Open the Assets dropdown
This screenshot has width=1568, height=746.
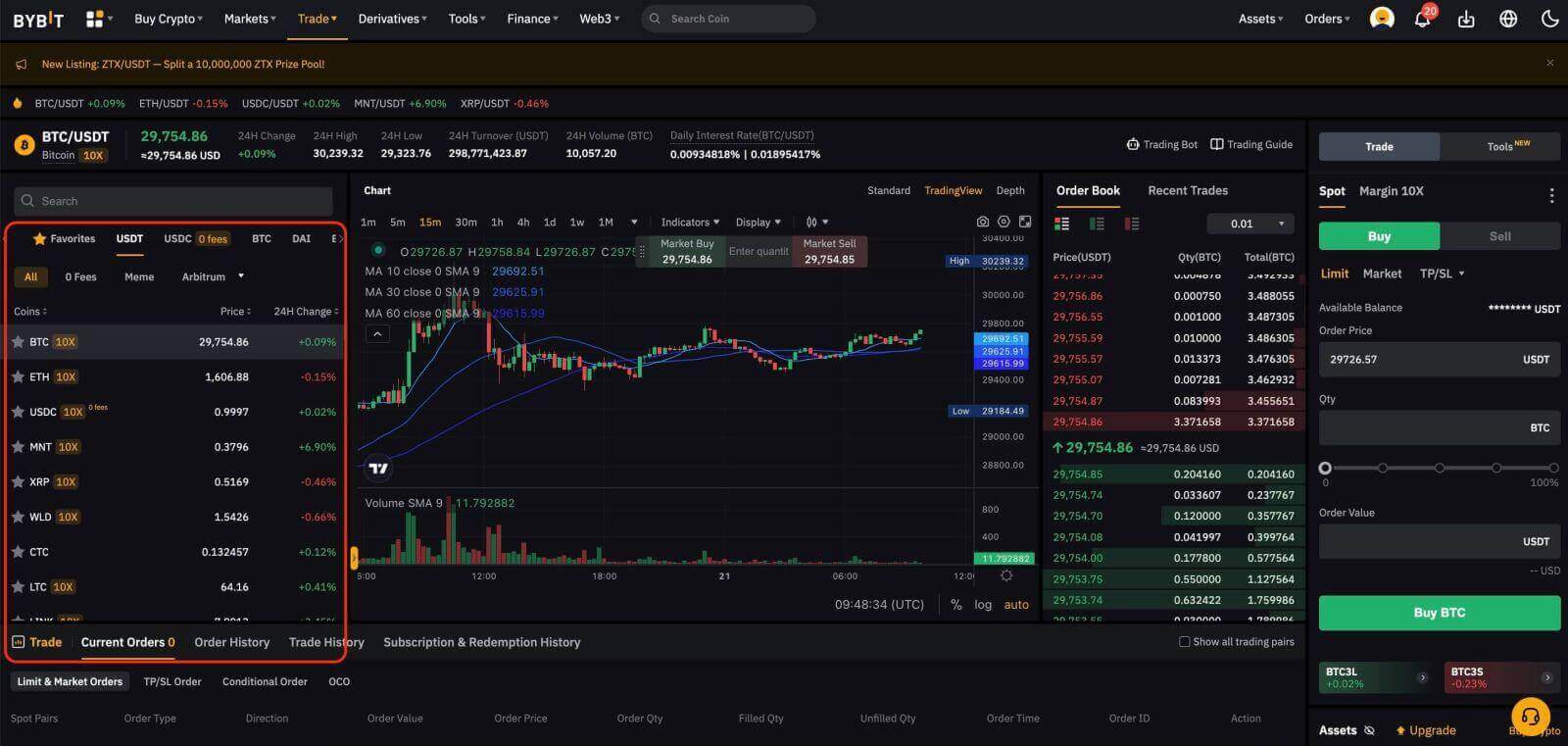pyautogui.click(x=1260, y=19)
